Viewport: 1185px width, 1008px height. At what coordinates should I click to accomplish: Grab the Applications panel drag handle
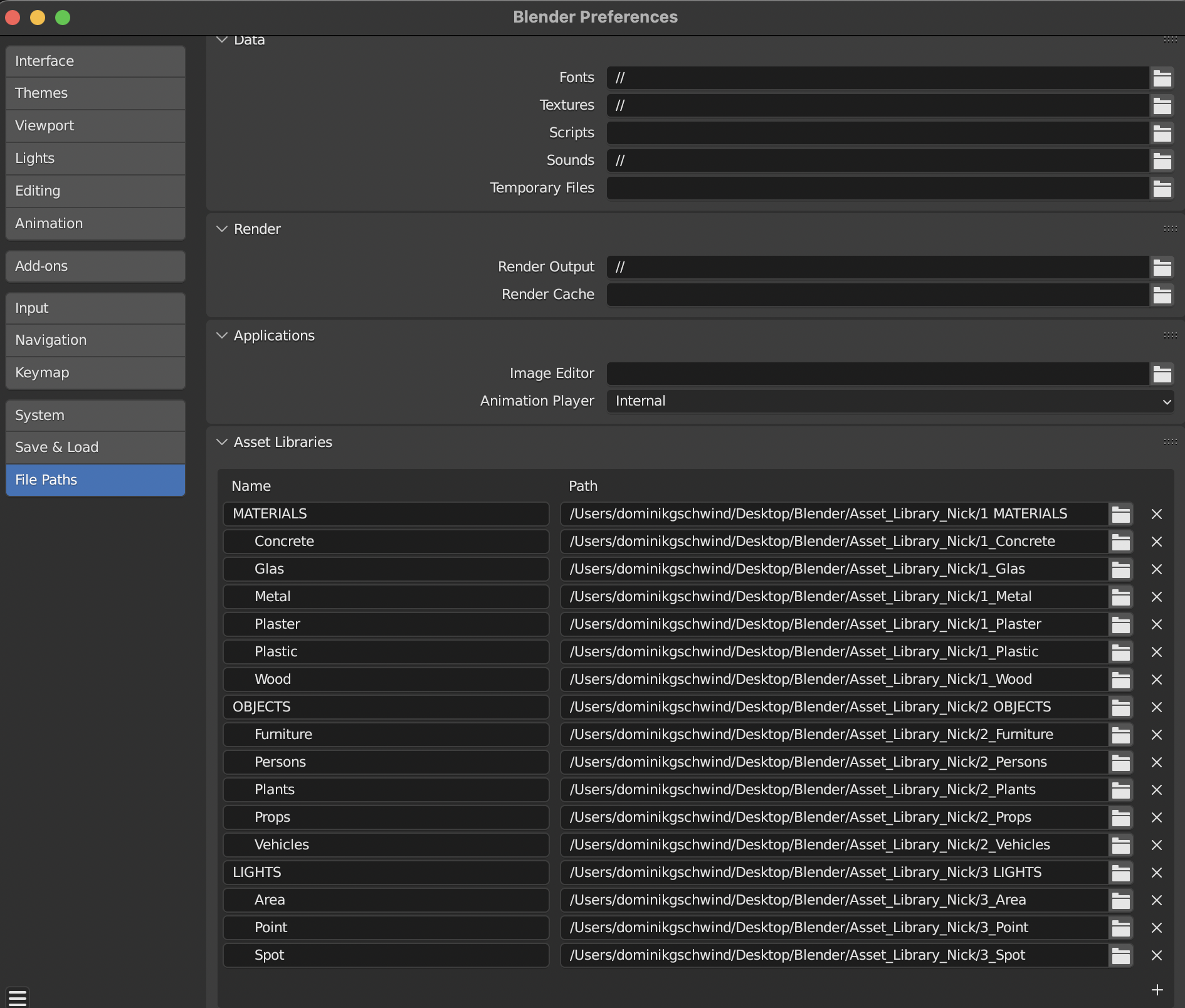pyautogui.click(x=1170, y=335)
